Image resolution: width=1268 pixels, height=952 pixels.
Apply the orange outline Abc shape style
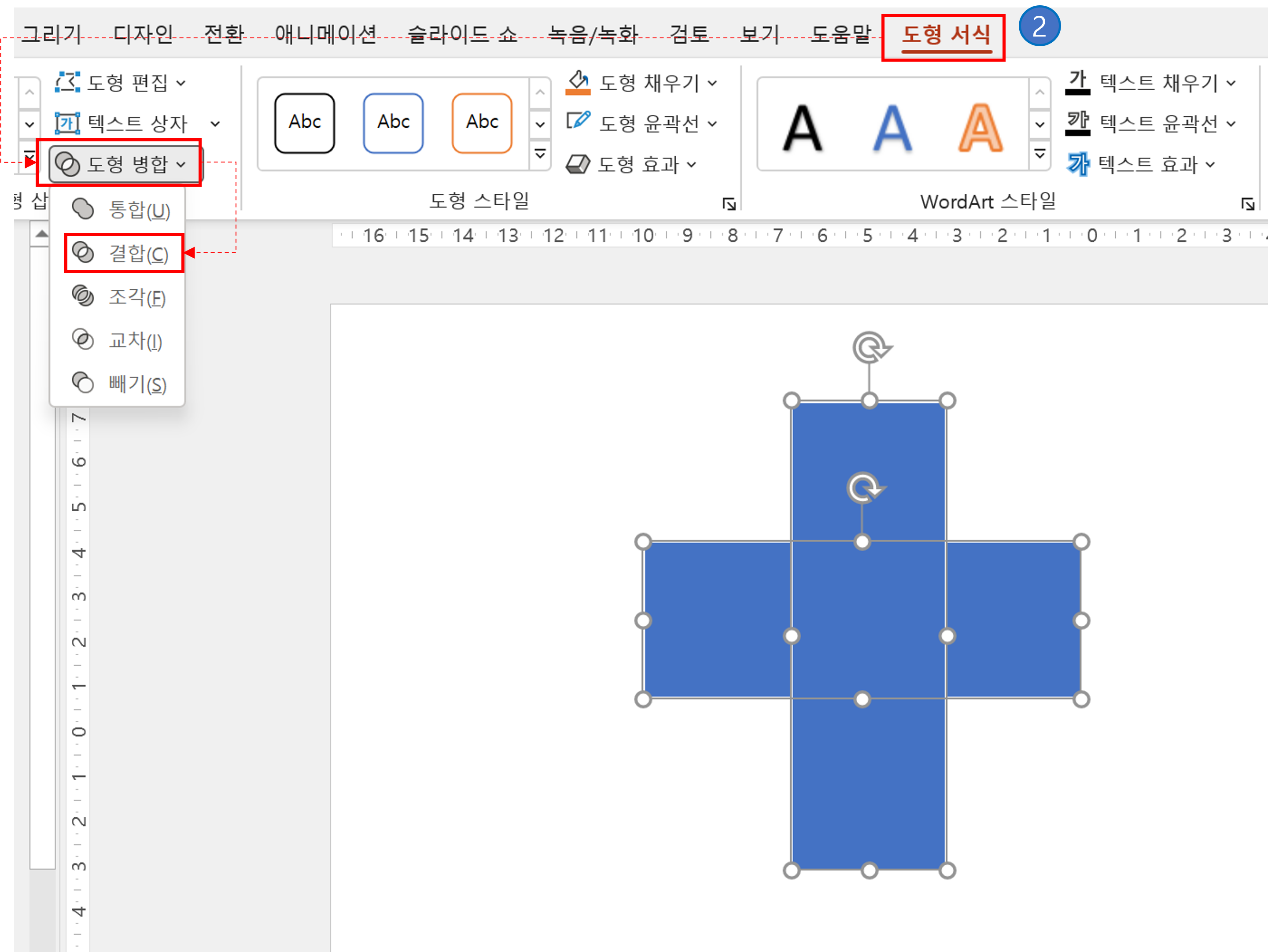[482, 123]
